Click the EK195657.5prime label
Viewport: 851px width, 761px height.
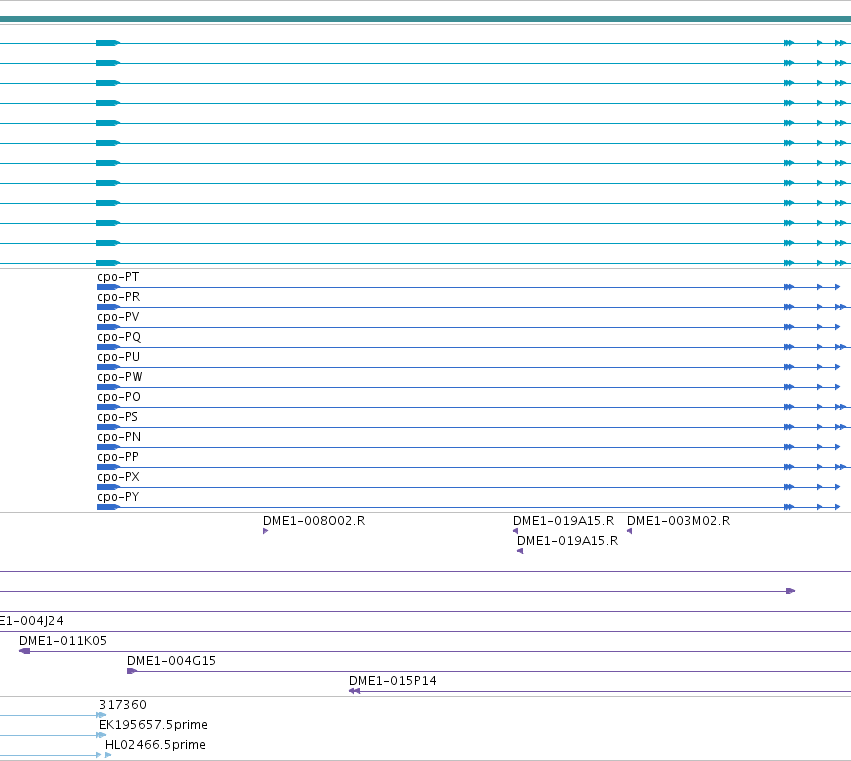click(x=153, y=725)
